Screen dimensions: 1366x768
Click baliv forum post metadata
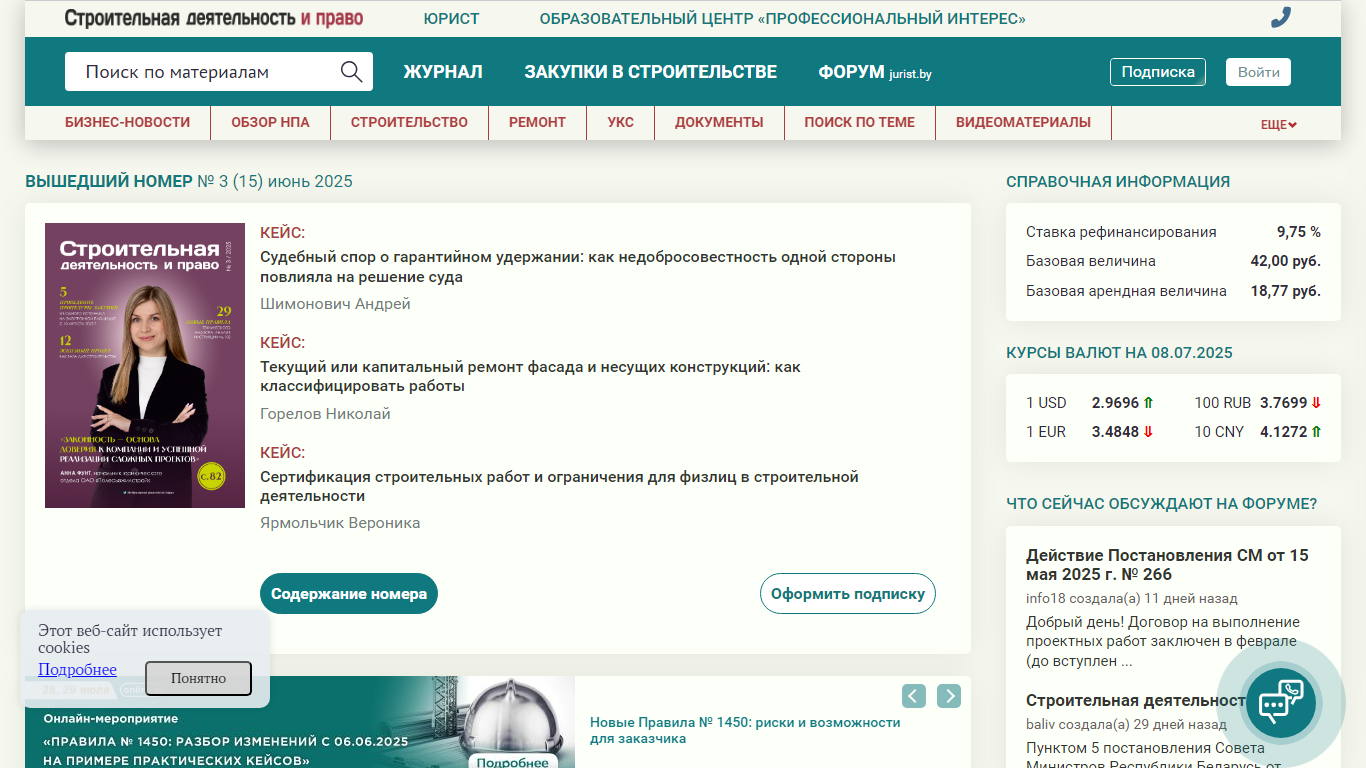1126,724
